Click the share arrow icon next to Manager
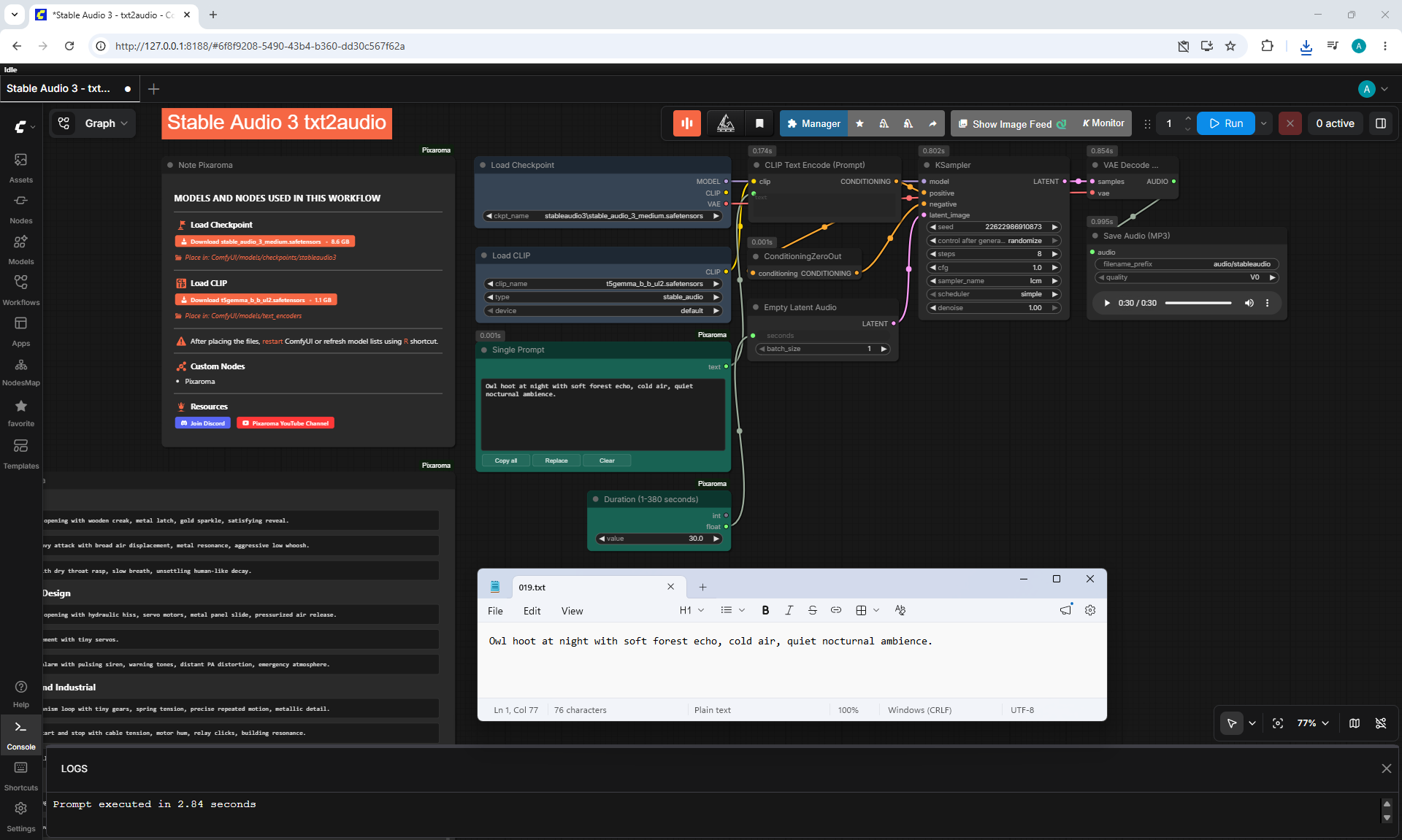Screen dimensions: 1402x840 (932, 123)
